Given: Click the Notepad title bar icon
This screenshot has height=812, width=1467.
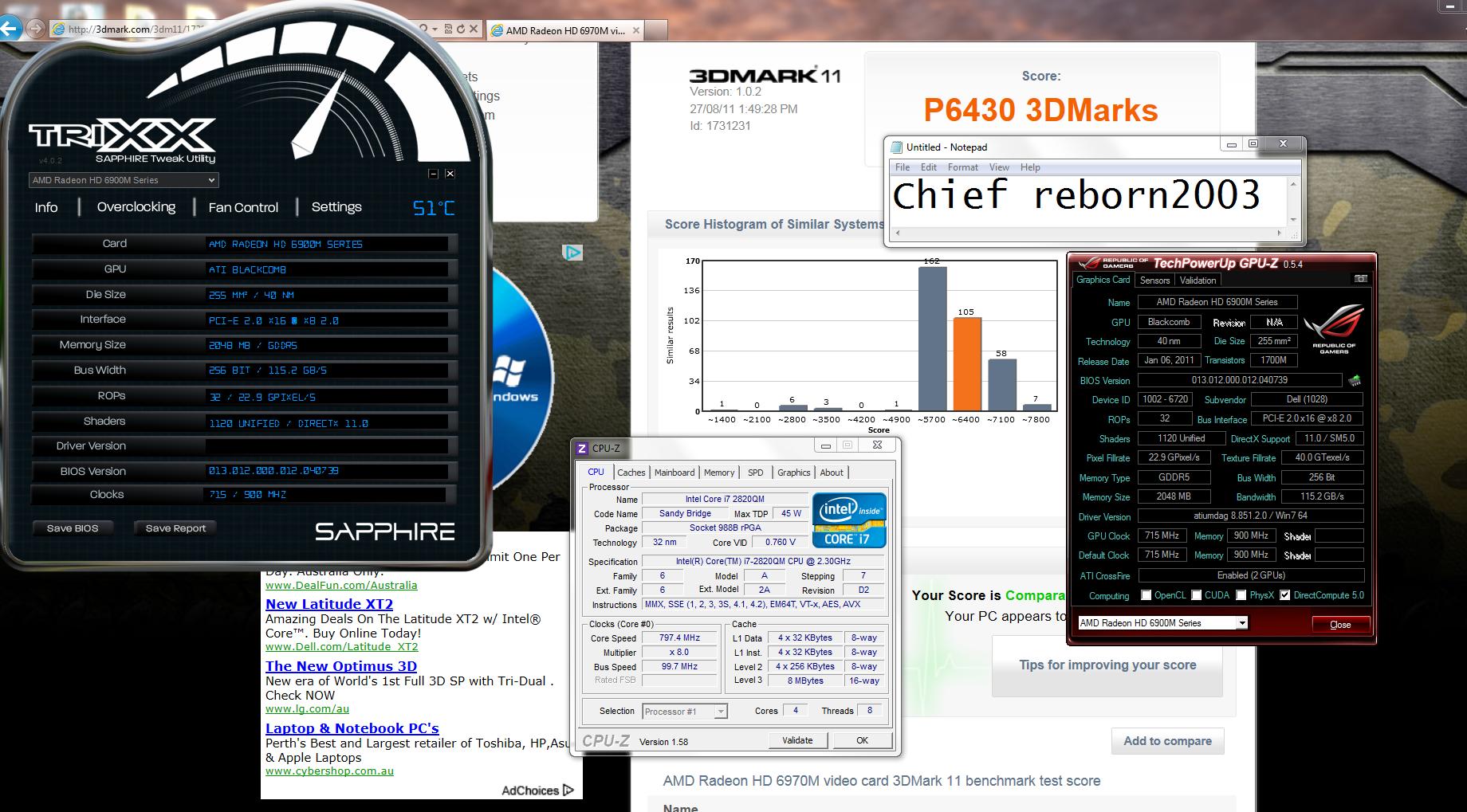Looking at the screenshot, I should pos(897,147).
